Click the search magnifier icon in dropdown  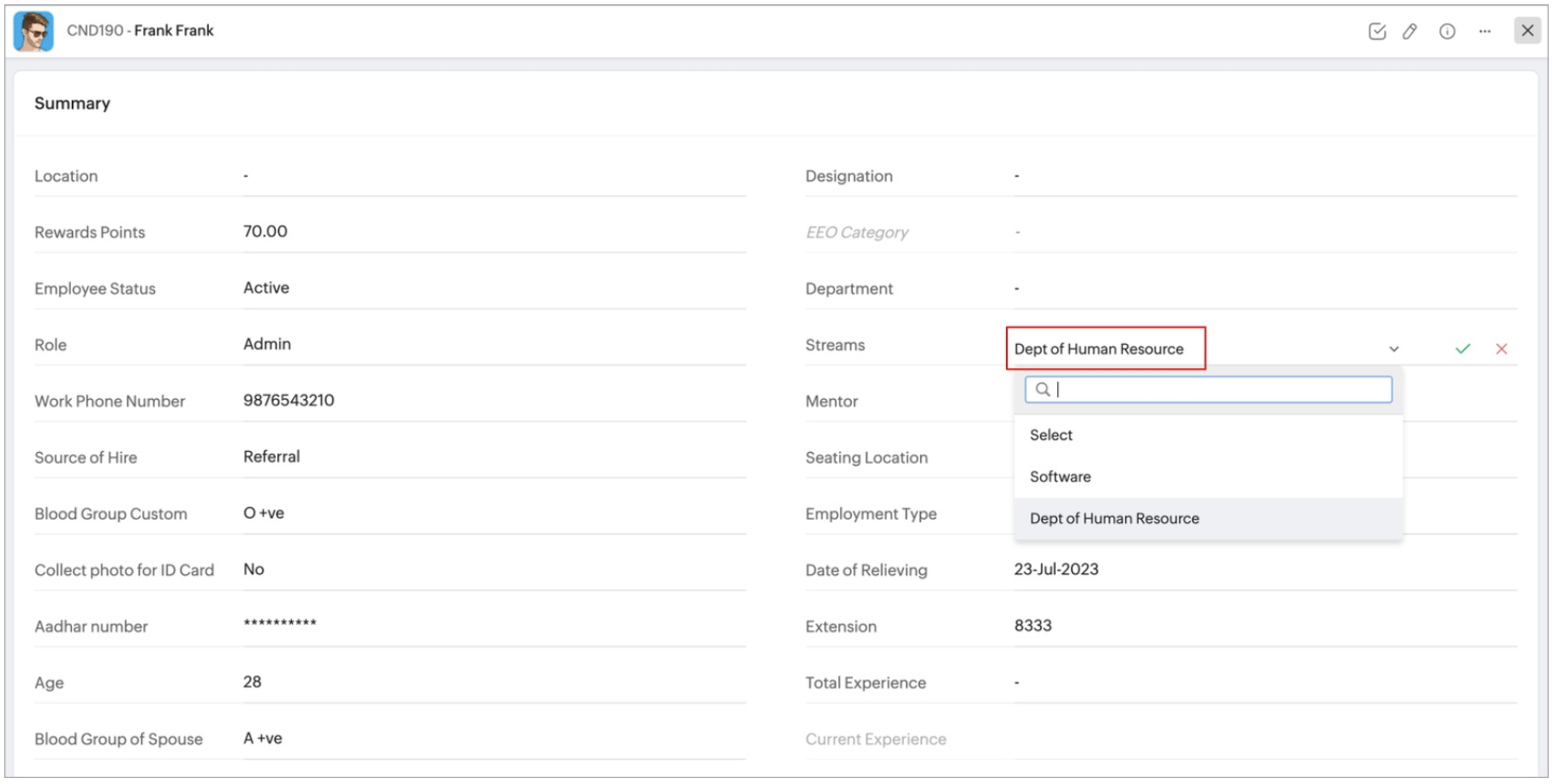(x=1043, y=390)
